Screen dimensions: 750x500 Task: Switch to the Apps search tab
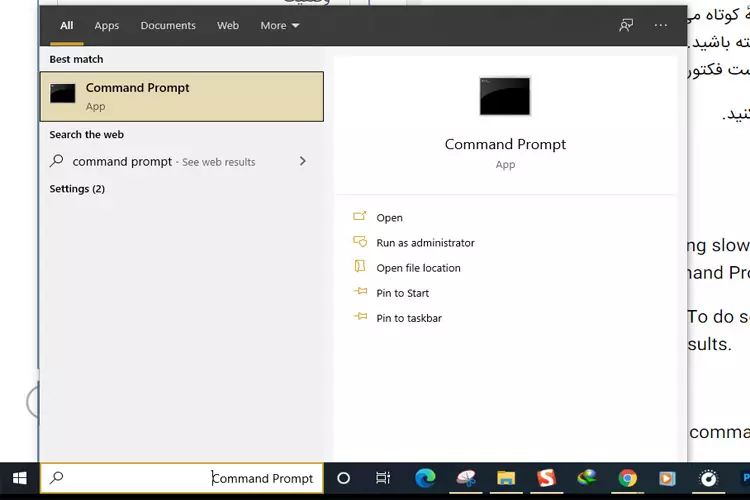tap(106, 25)
